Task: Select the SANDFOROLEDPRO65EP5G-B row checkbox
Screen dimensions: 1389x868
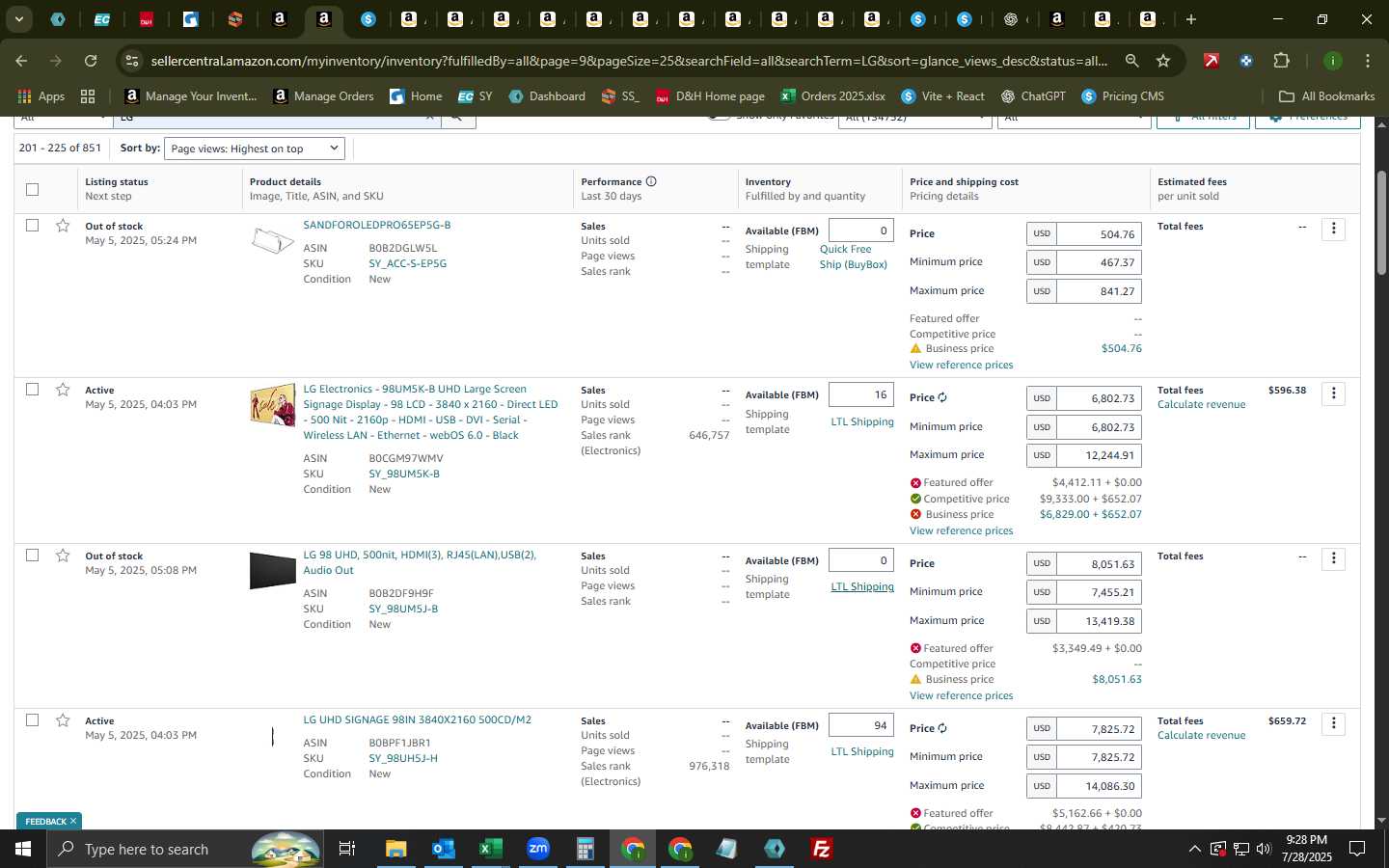Action: (33, 225)
